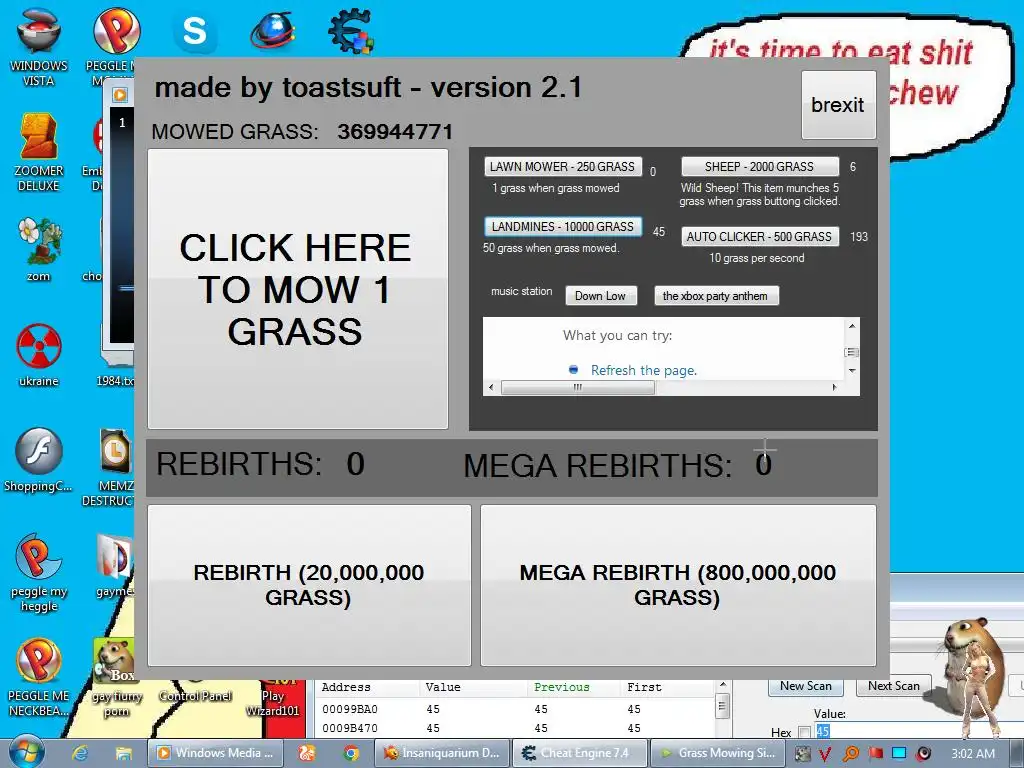The width and height of the screenshot is (1024, 768).
Task: Click the Windows Start orb
Action: 26,752
